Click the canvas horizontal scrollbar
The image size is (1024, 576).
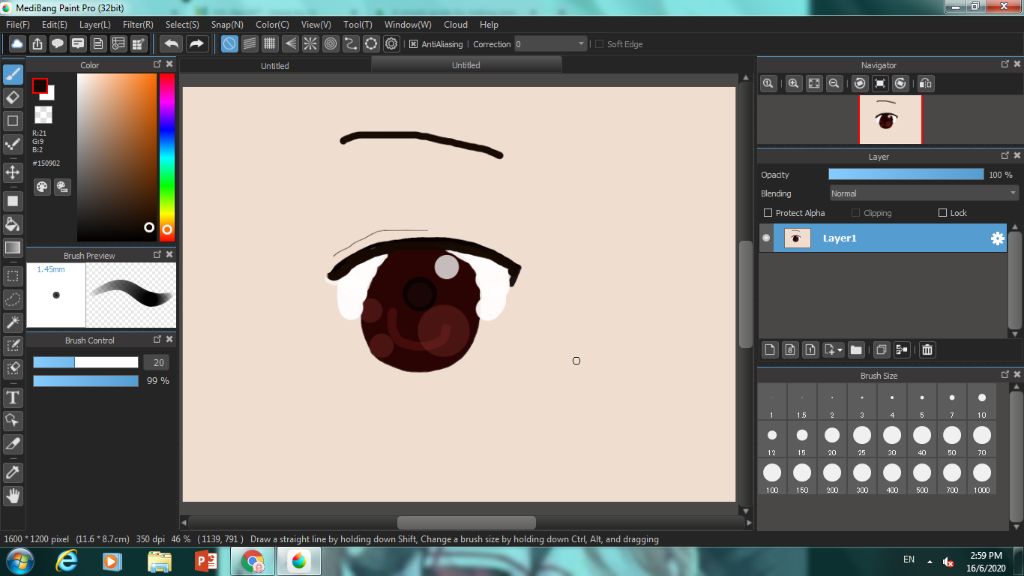coord(466,522)
